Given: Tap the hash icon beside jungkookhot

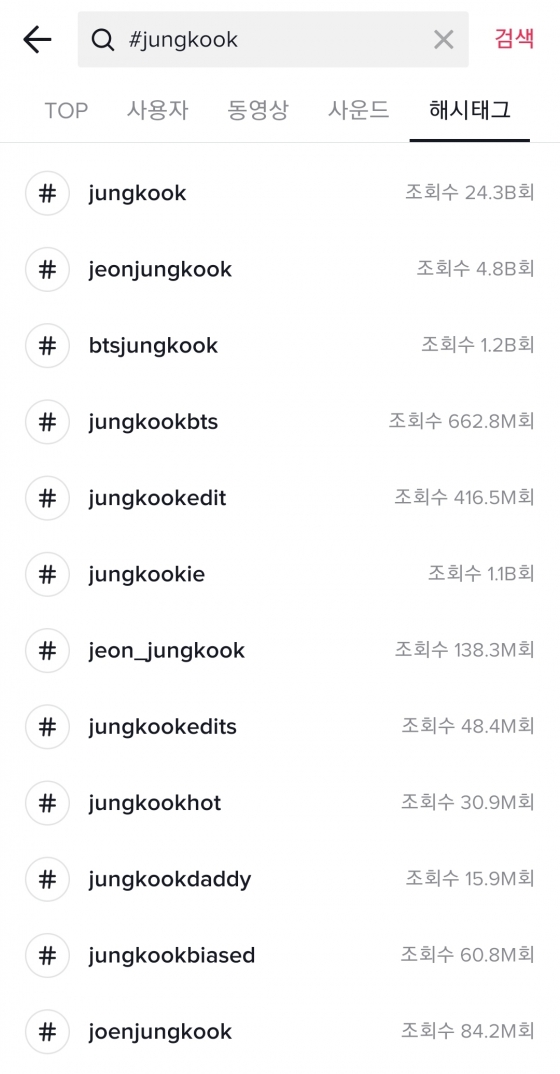Looking at the screenshot, I should pos(47,803).
